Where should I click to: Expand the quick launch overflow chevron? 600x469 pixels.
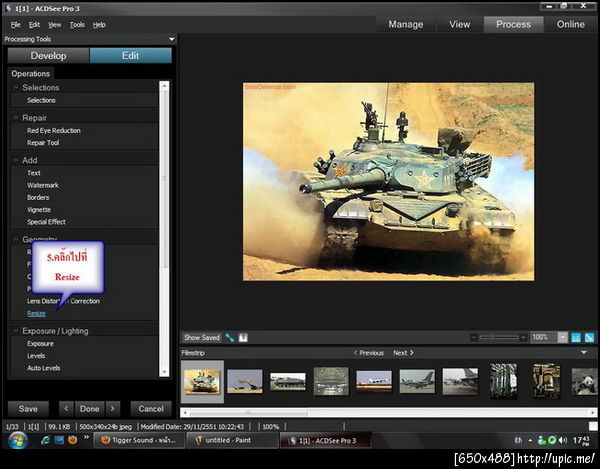click(86, 437)
